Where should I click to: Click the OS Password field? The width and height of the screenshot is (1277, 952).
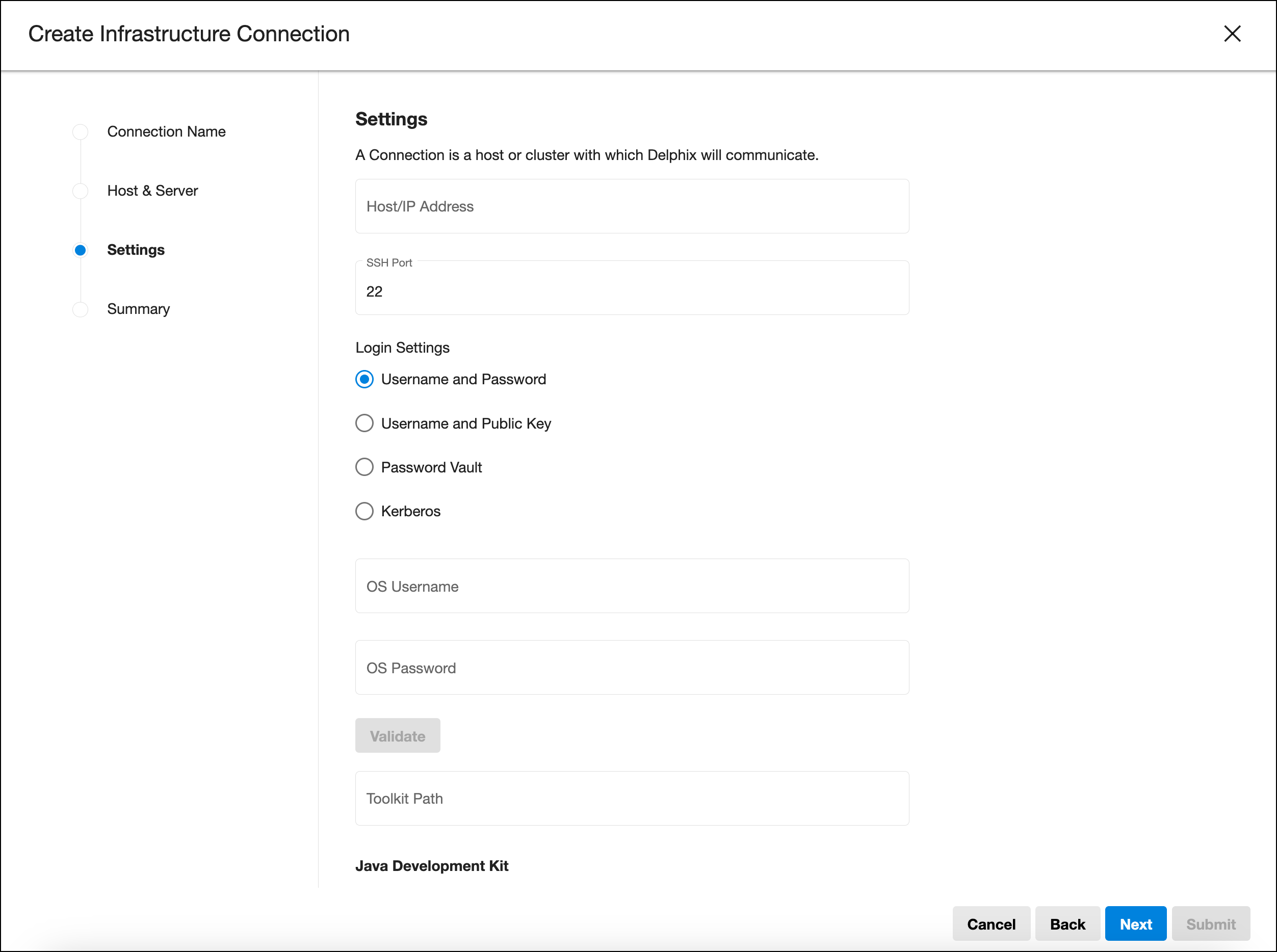(632, 668)
